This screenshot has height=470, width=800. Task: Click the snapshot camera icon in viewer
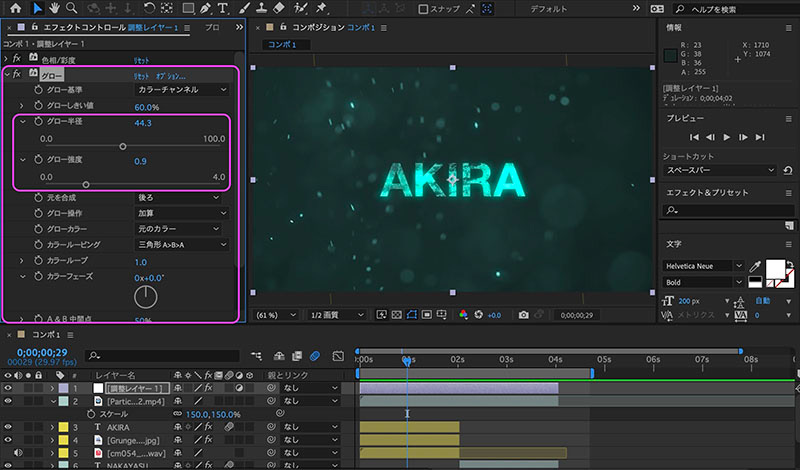pyautogui.click(x=523, y=315)
